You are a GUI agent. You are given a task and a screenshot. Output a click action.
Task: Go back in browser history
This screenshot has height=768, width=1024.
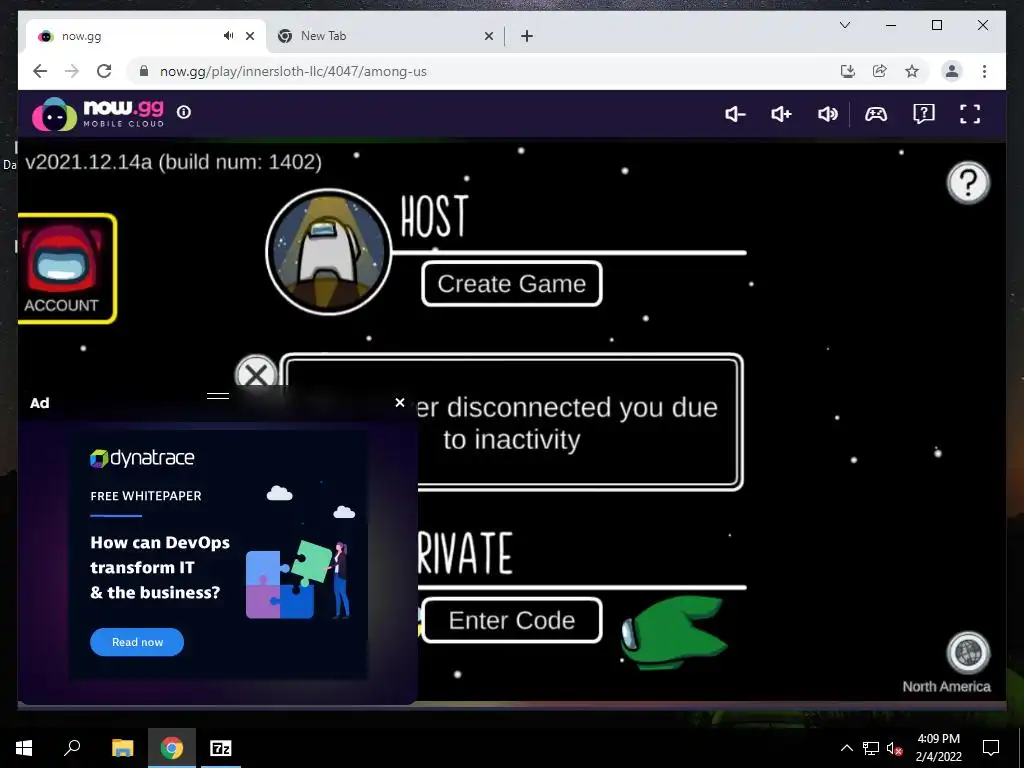coord(40,71)
